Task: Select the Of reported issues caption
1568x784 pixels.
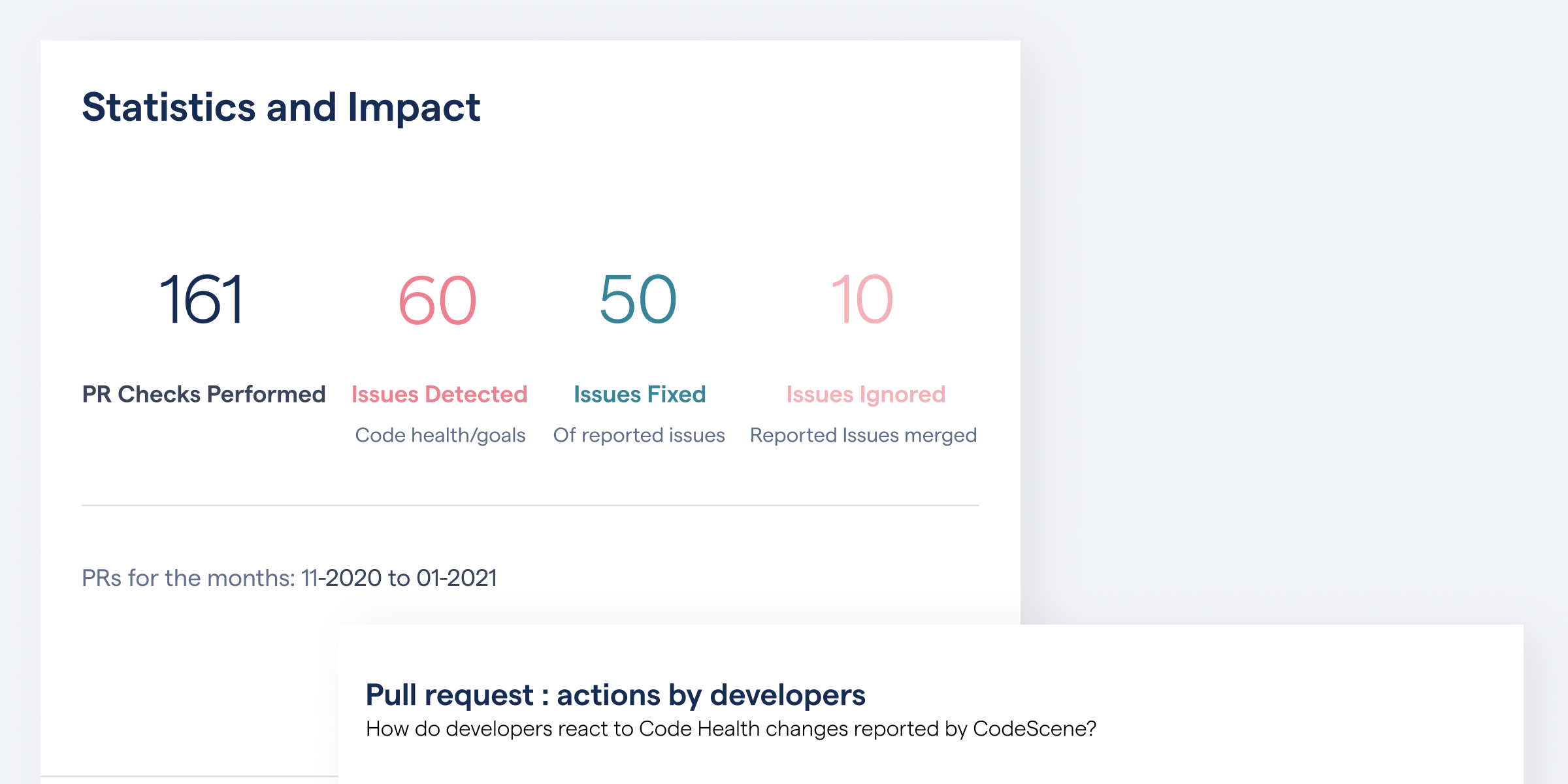Action: 638,434
